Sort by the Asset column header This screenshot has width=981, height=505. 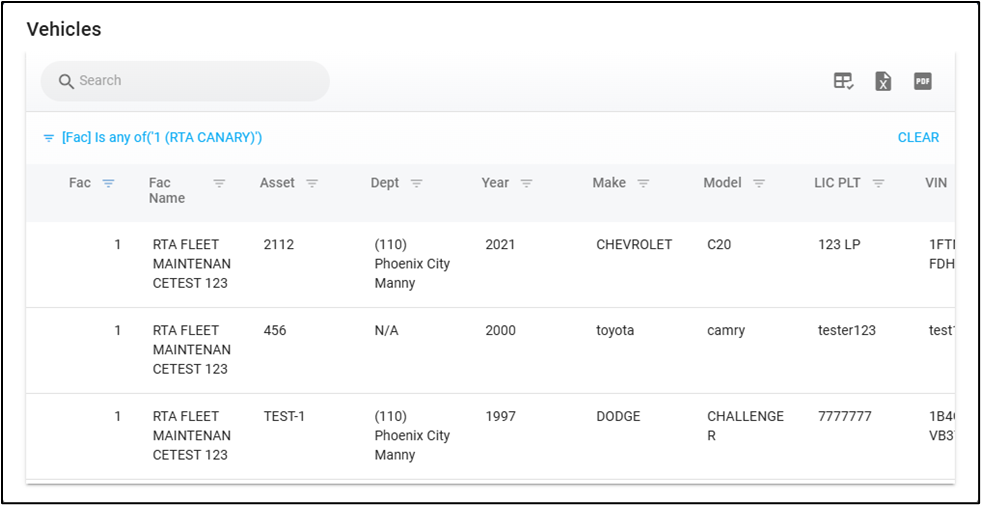click(x=277, y=183)
